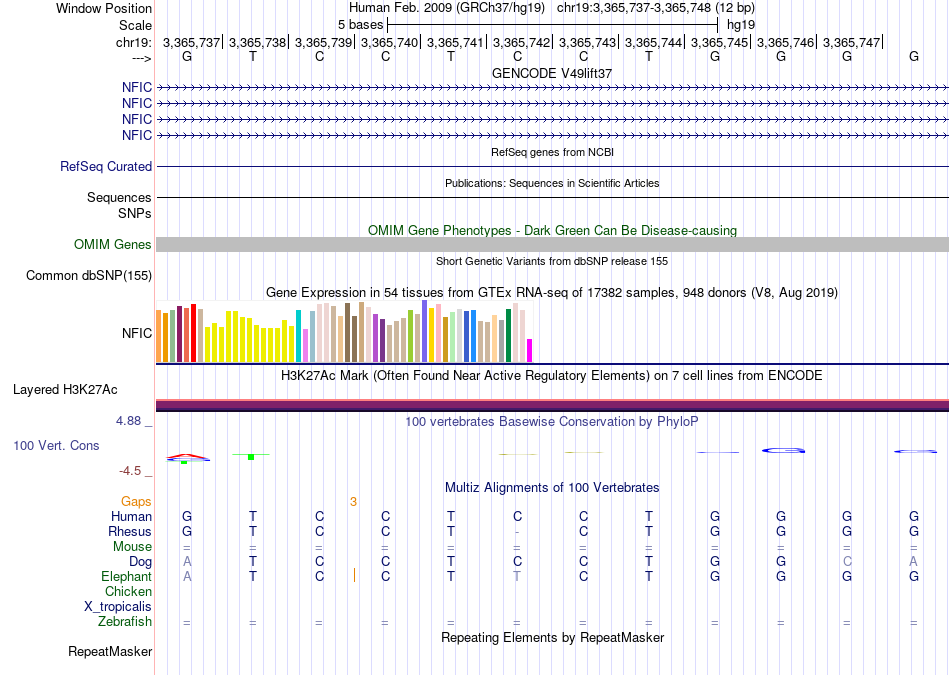Click the "Sequences" publications track label
The image size is (950, 675).
[x=119, y=198]
